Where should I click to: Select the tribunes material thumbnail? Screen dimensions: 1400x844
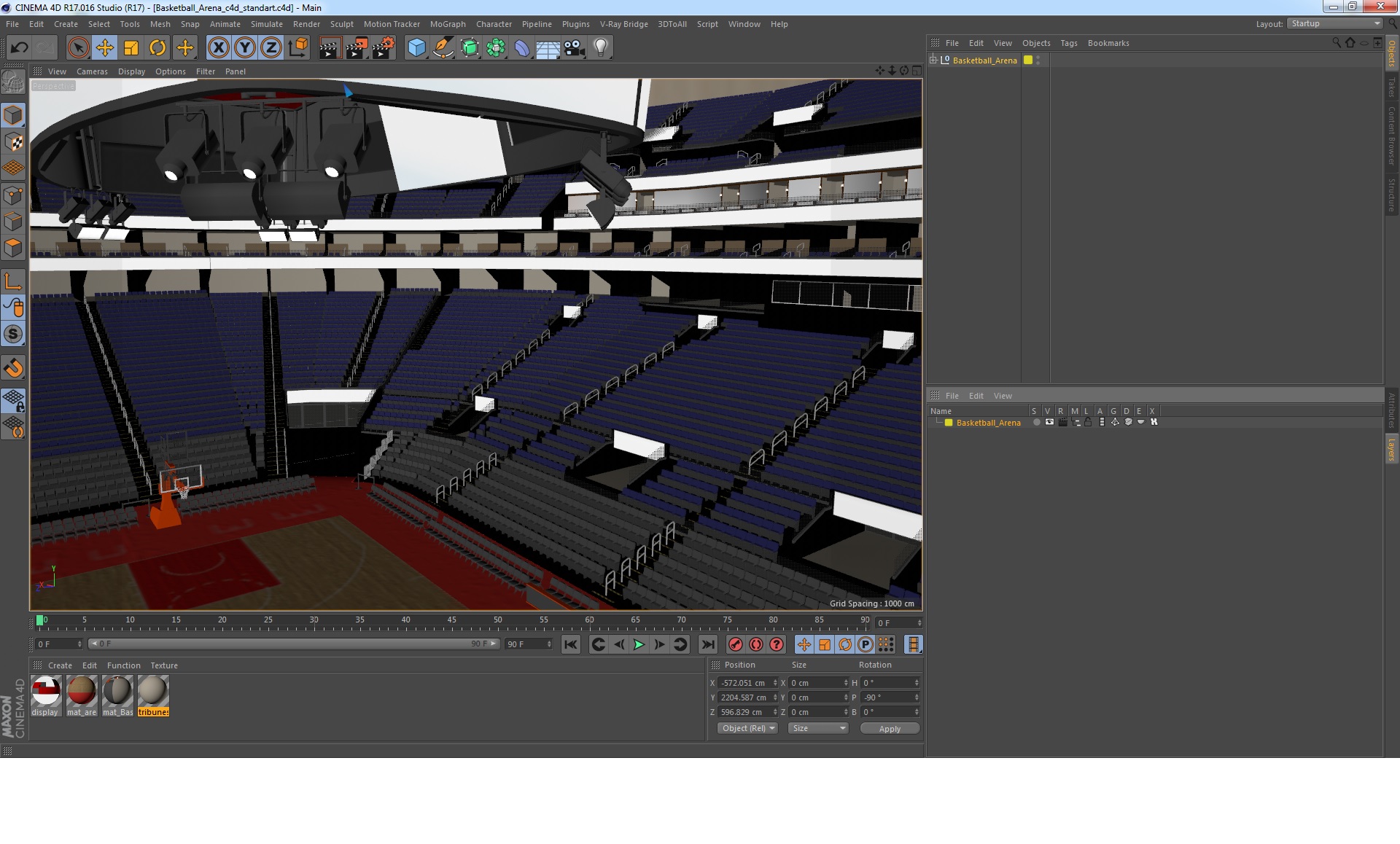point(153,691)
